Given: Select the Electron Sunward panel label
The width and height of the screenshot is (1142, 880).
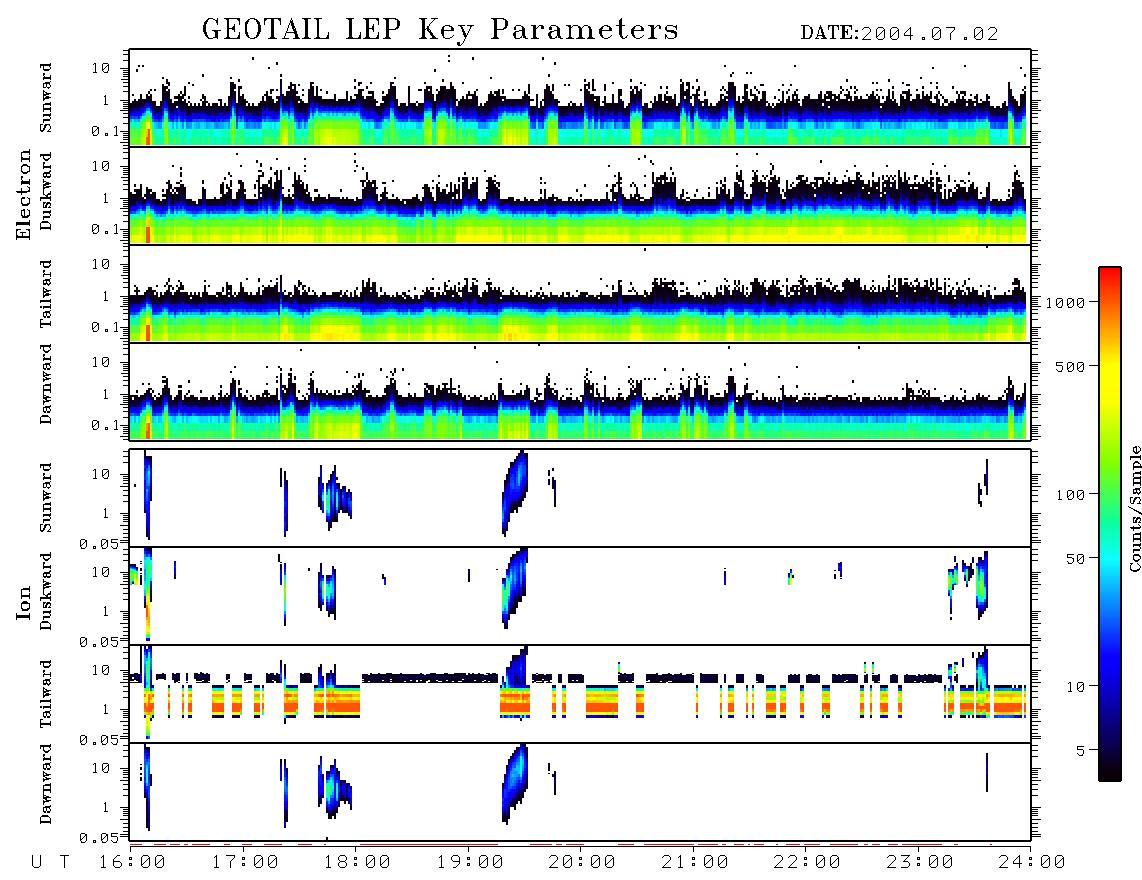Looking at the screenshot, I should 46,98.
